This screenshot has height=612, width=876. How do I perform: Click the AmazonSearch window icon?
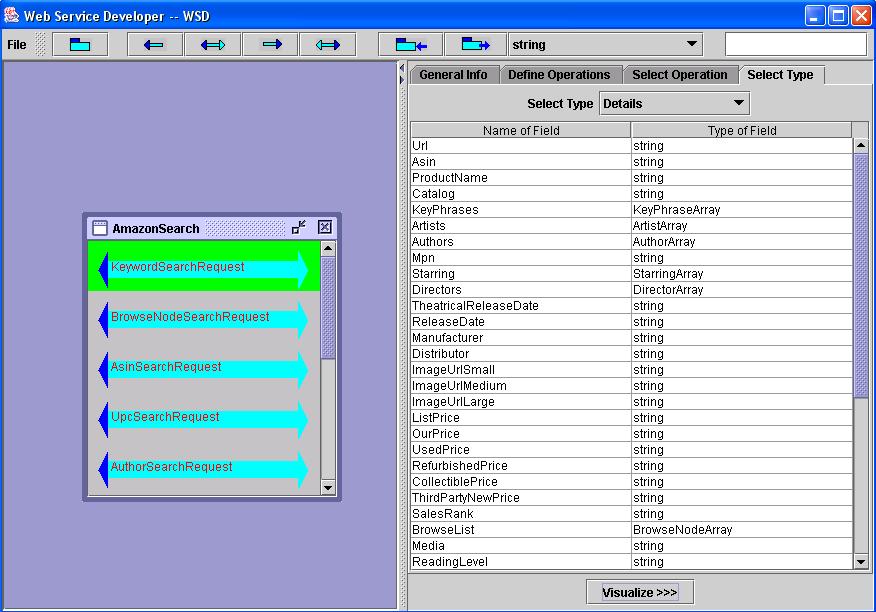tap(99, 227)
